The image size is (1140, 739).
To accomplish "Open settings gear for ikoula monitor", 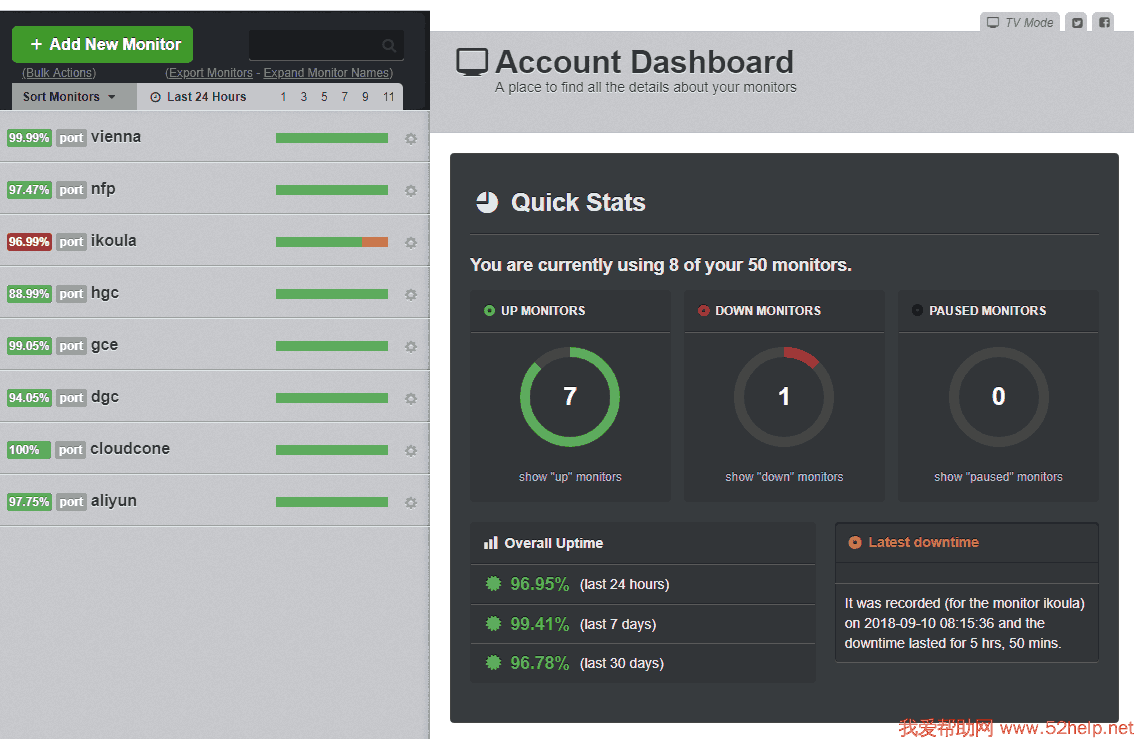I will [x=410, y=243].
